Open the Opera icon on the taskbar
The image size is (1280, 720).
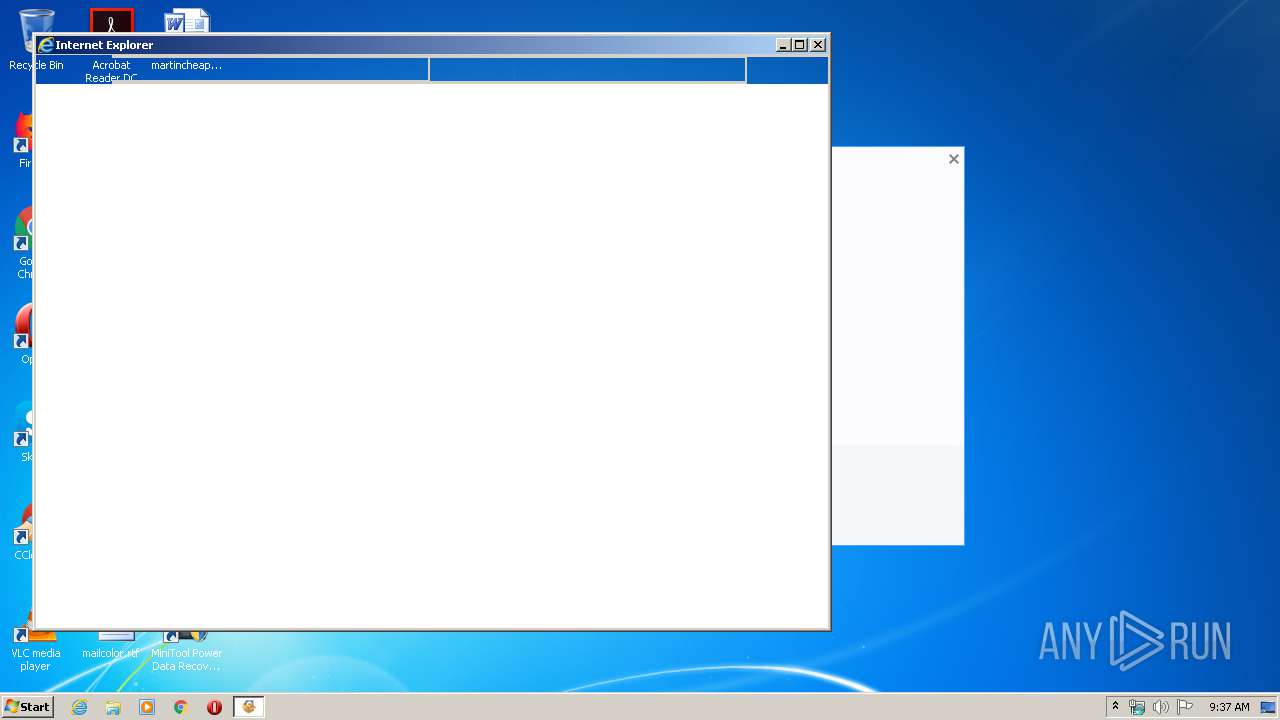pyautogui.click(x=214, y=707)
